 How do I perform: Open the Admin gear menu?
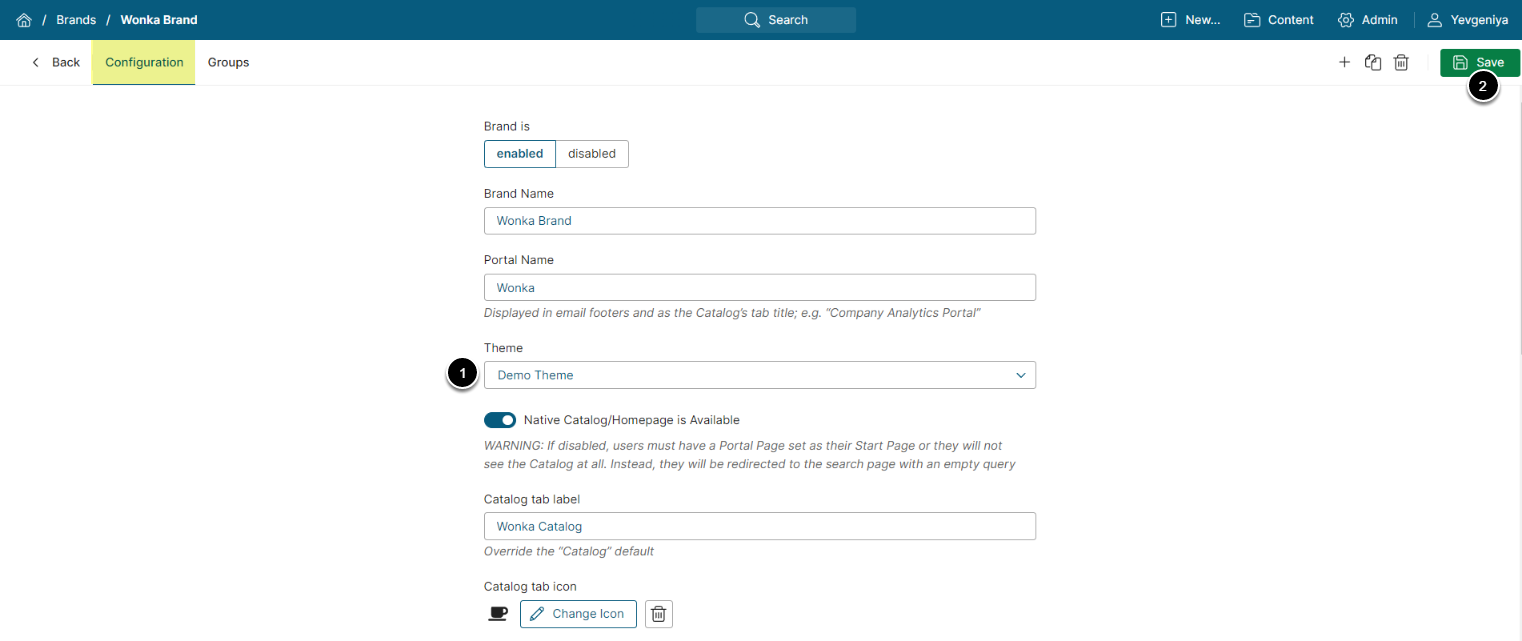pyautogui.click(x=1367, y=20)
